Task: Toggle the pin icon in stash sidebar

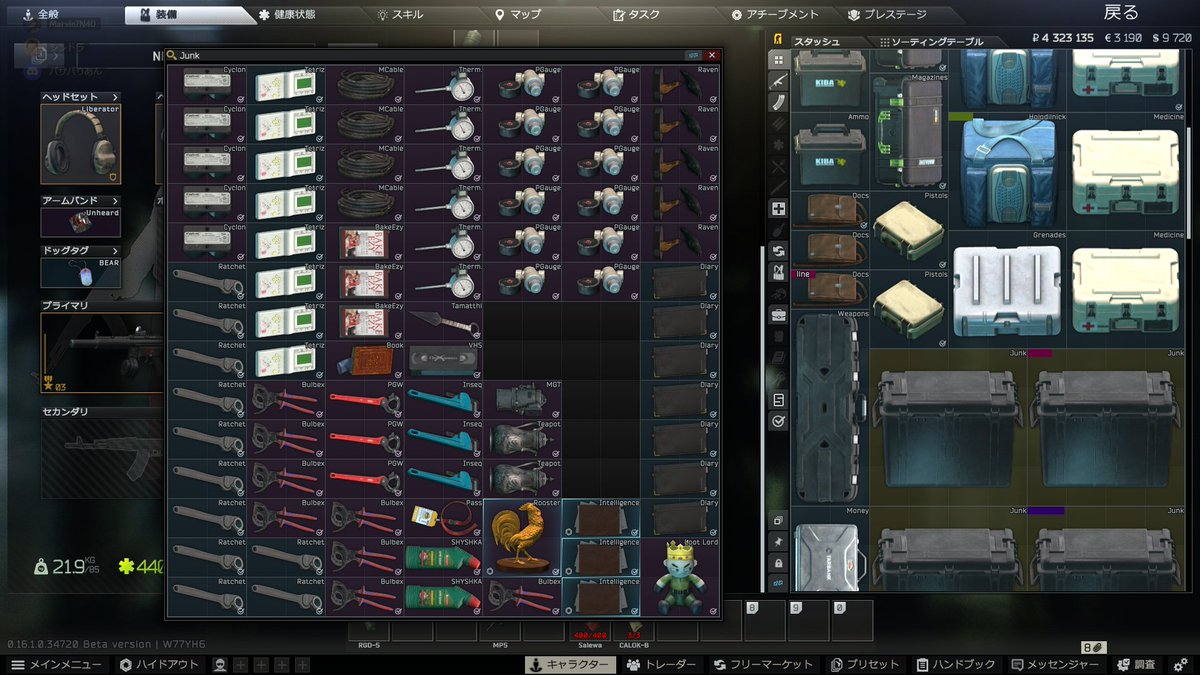Action: pyautogui.click(x=779, y=541)
